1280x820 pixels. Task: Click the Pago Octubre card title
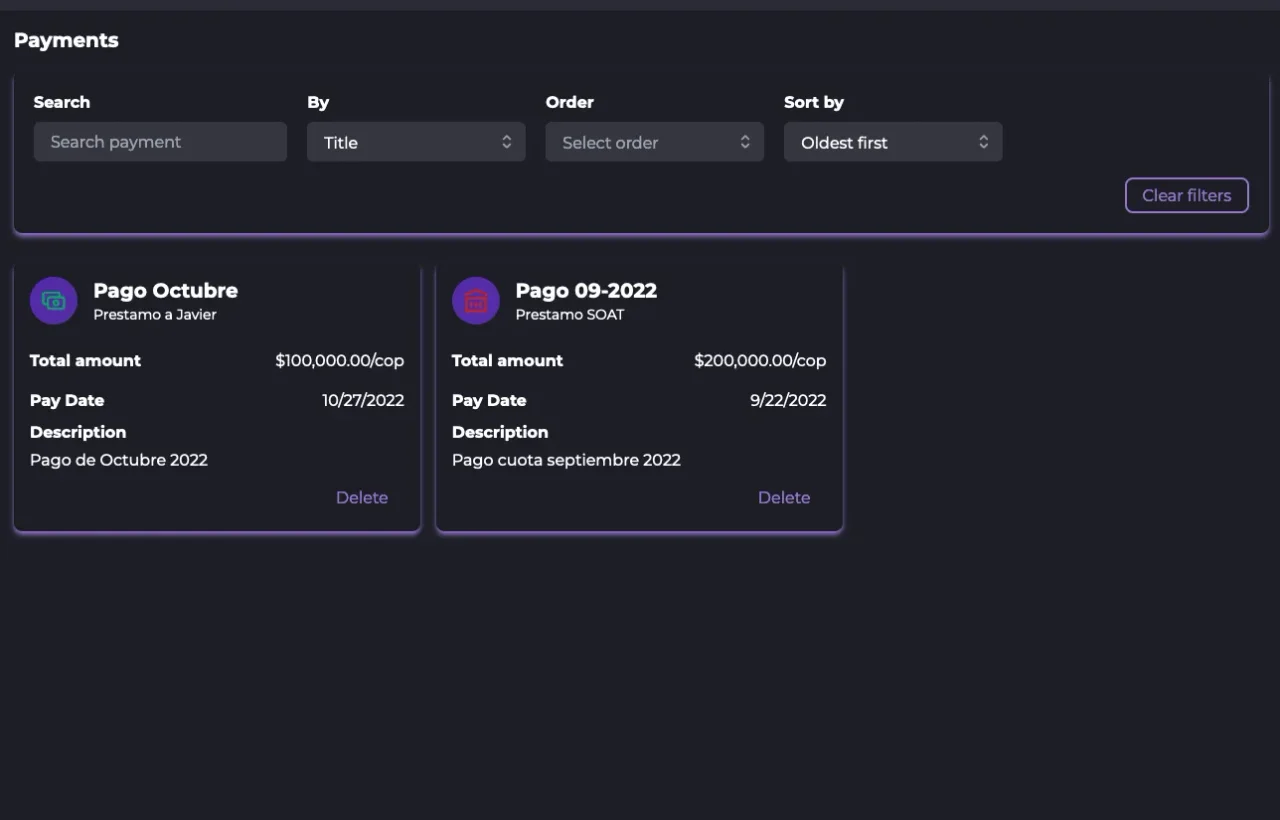coord(166,290)
